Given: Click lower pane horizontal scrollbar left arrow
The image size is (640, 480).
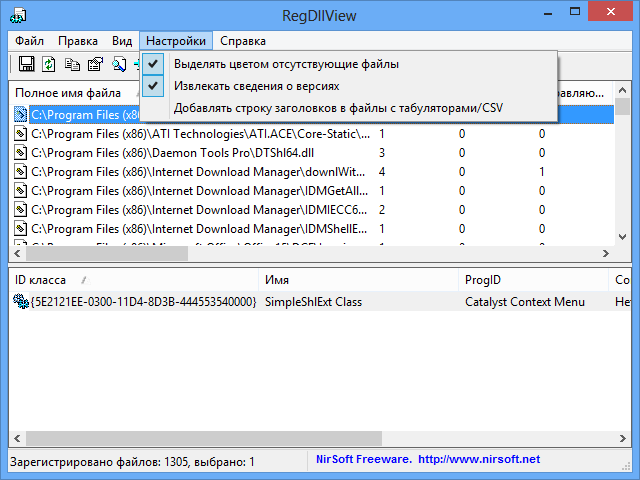Looking at the screenshot, I should pyautogui.click(x=17, y=438).
